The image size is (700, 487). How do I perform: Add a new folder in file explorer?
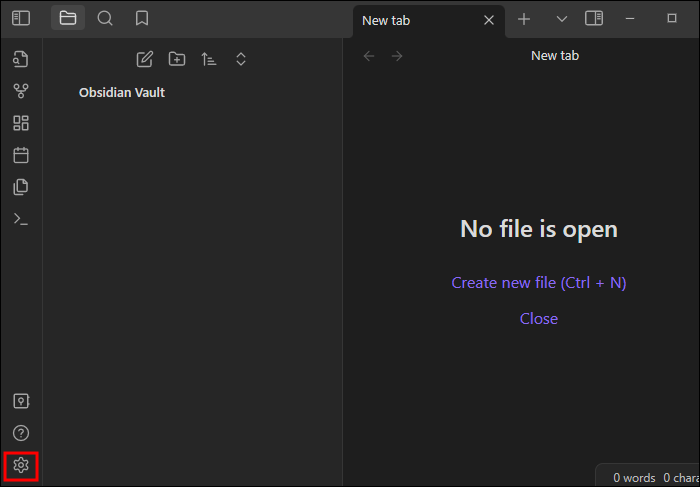(x=177, y=59)
